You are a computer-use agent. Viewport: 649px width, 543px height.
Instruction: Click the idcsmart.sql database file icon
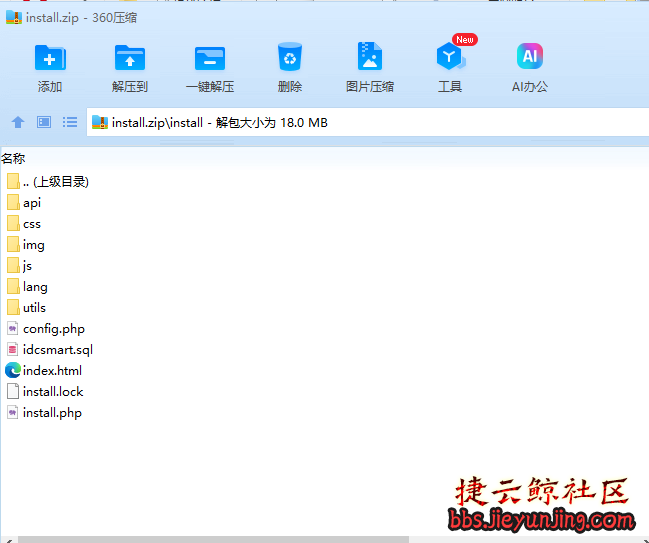point(13,350)
